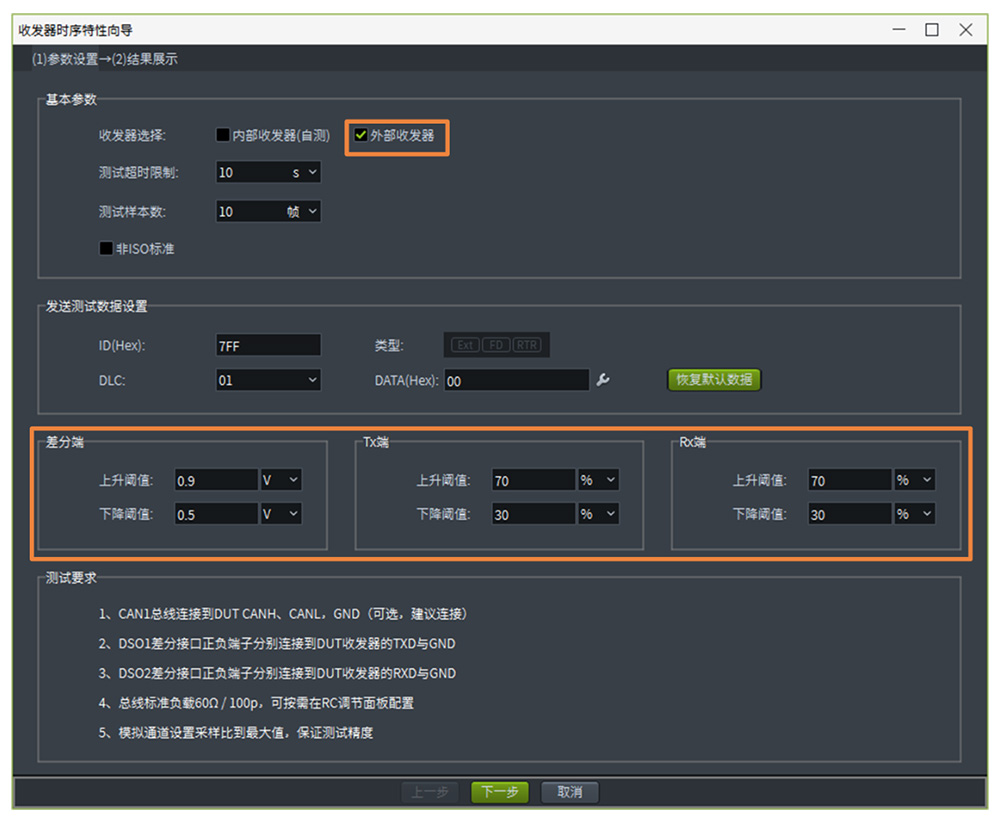Click the 恢复默认数据 button

[x=714, y=380]
